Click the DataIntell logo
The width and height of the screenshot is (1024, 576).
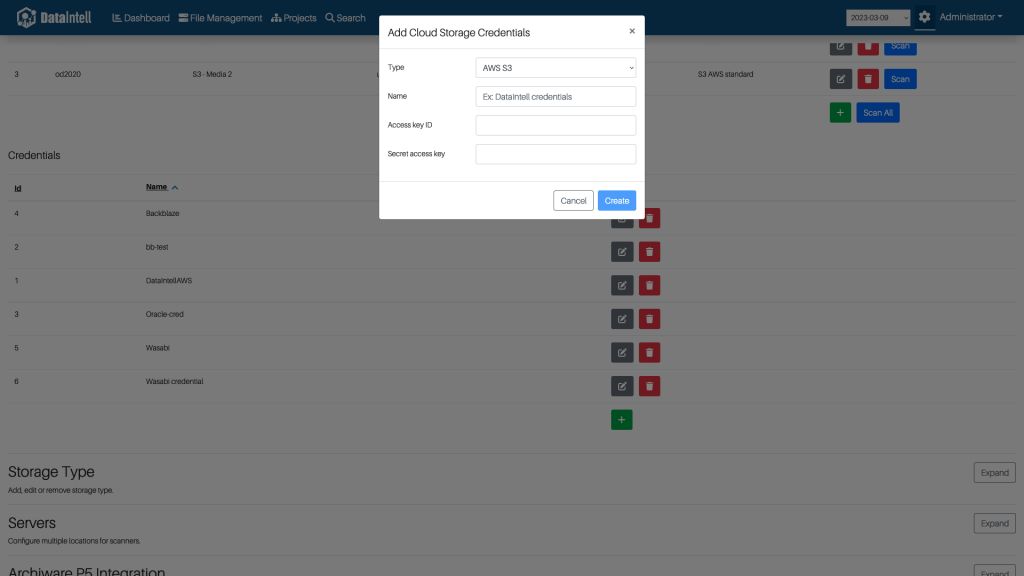(54, 18)
